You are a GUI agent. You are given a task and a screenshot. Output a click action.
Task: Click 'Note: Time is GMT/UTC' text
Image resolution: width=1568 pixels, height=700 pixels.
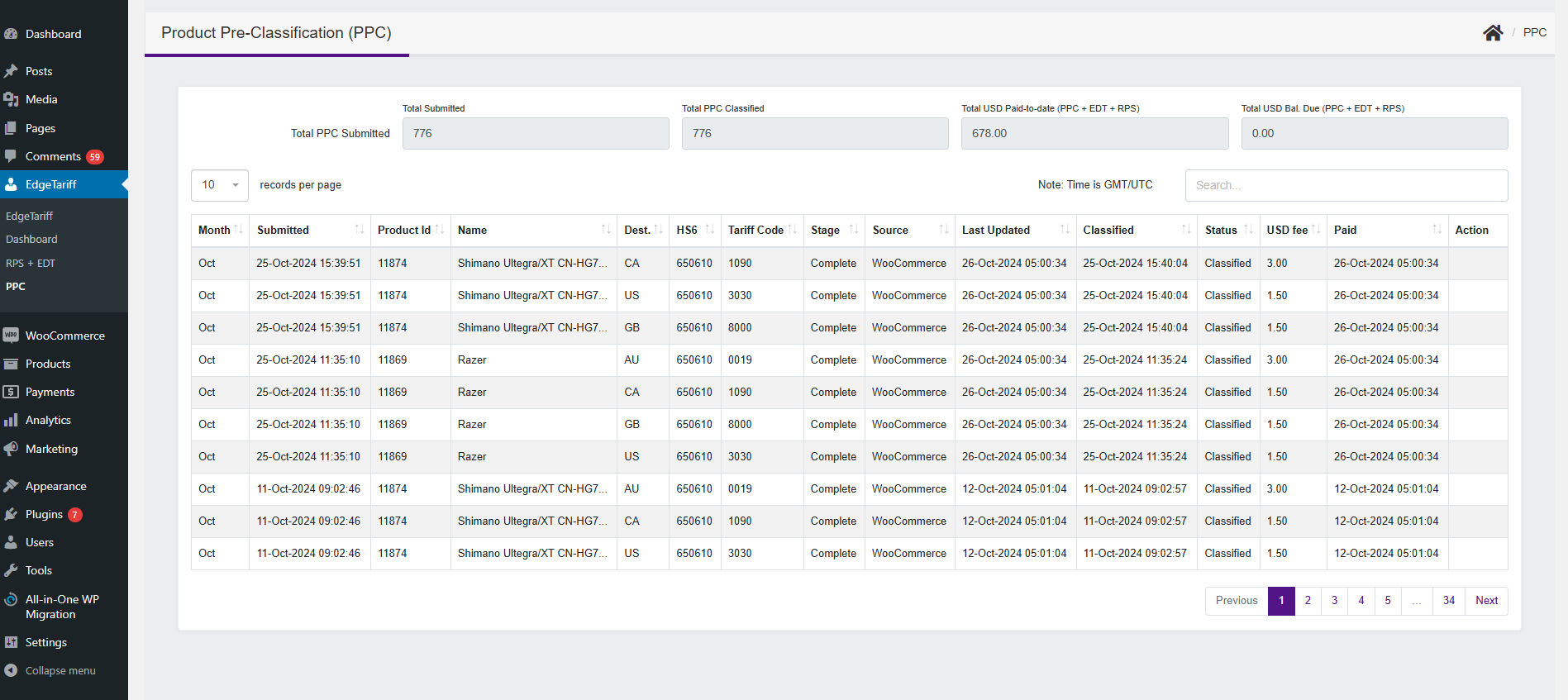coord(1095,185)
